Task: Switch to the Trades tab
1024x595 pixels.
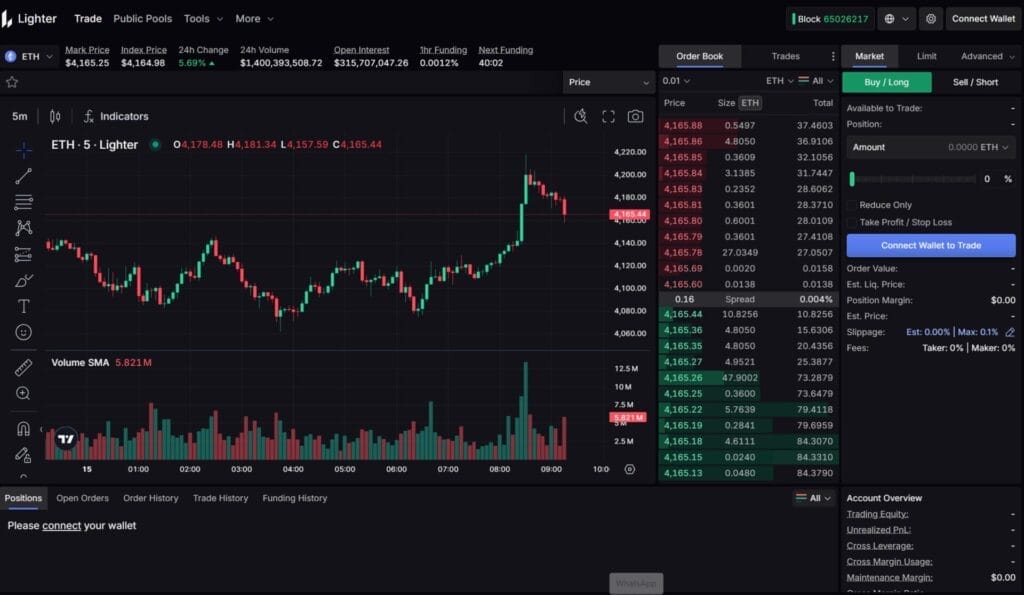Action: pyautogui.click(x=785, y=57)
